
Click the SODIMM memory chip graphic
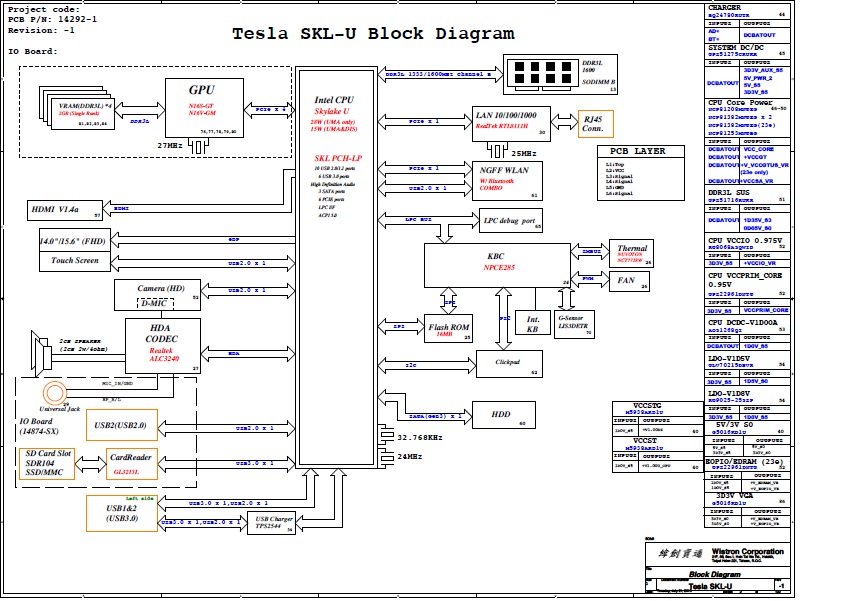544,74
